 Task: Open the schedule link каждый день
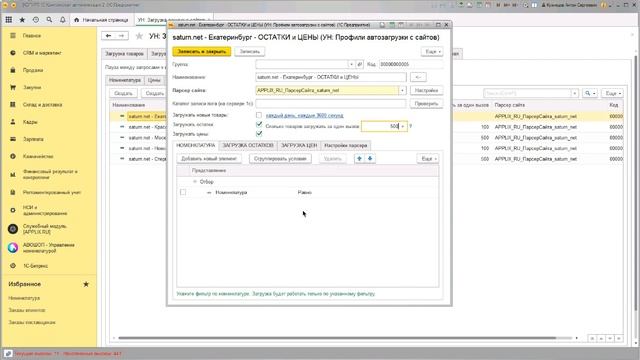tap(304, 116)
